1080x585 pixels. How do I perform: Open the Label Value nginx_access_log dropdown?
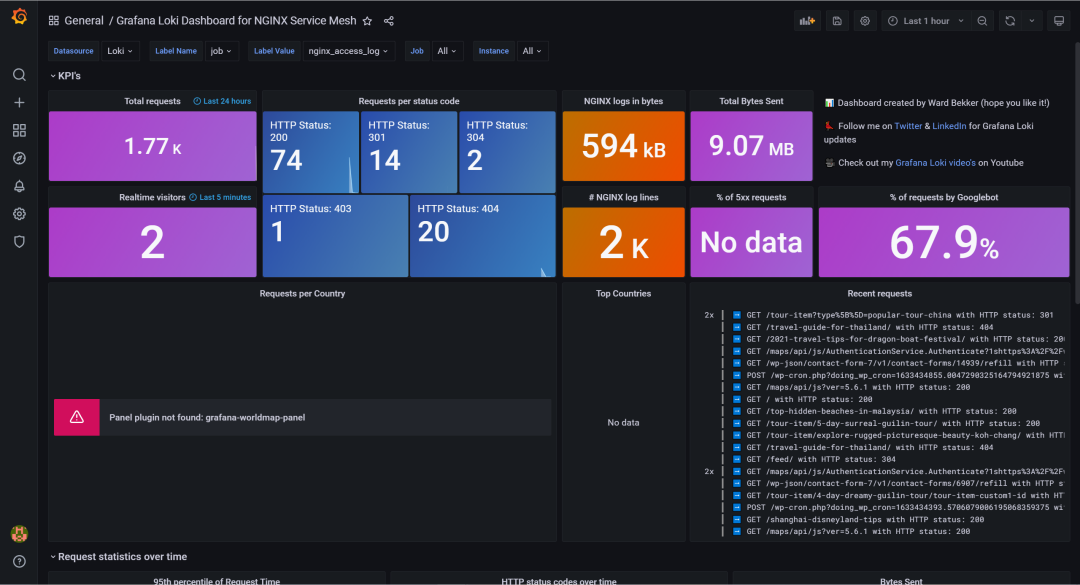coord(349,51)
